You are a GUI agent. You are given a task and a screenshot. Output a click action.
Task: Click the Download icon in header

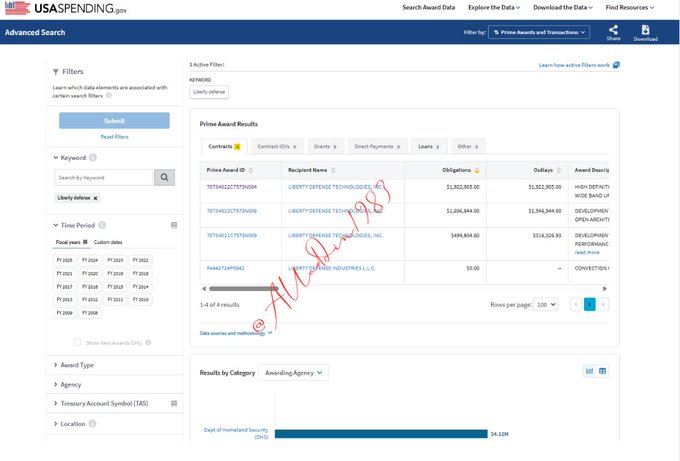click(645, 30)
